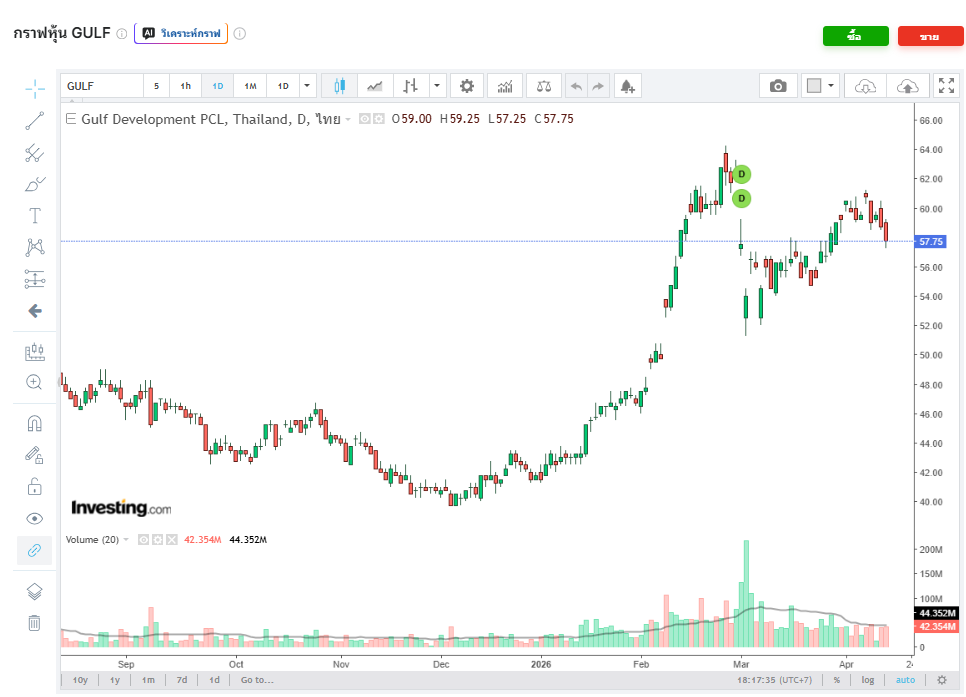Toggle visibility of the Gulf Development series

click(365, 119)
